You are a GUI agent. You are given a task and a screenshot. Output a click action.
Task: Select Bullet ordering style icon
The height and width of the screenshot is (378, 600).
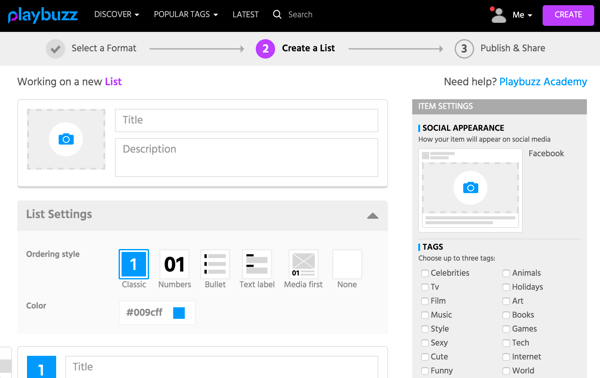(215, 264)
